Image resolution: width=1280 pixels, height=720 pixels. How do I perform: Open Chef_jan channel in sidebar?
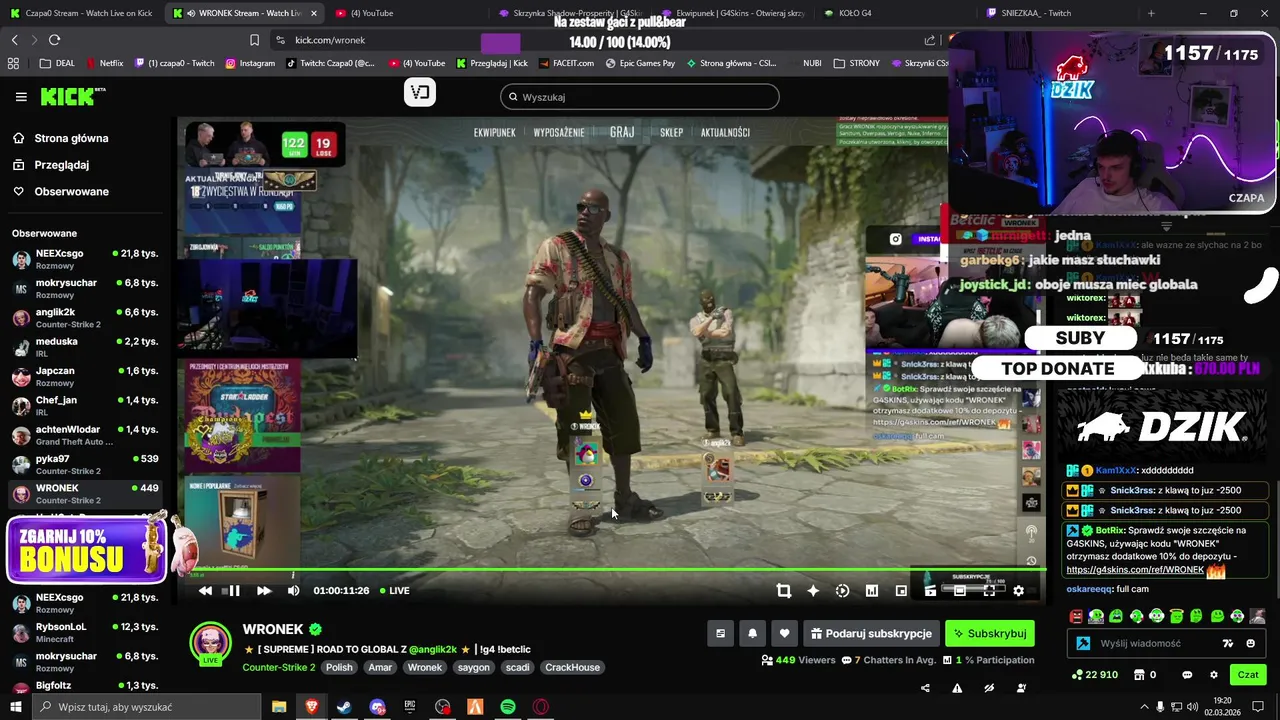click(x=85, y=405)
